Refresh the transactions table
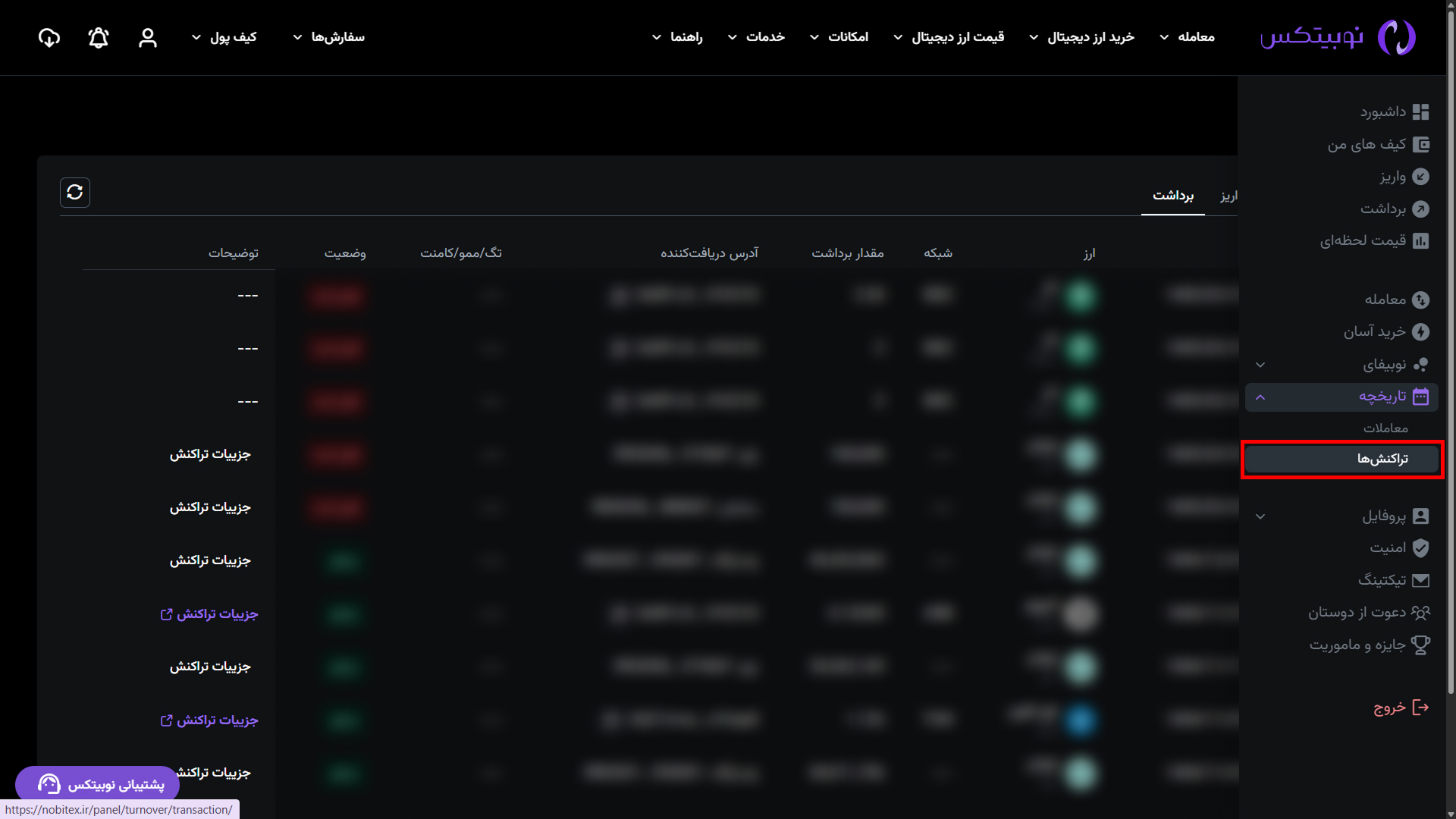This screenshot has height=819, width=1456. [x=75, y=193]
